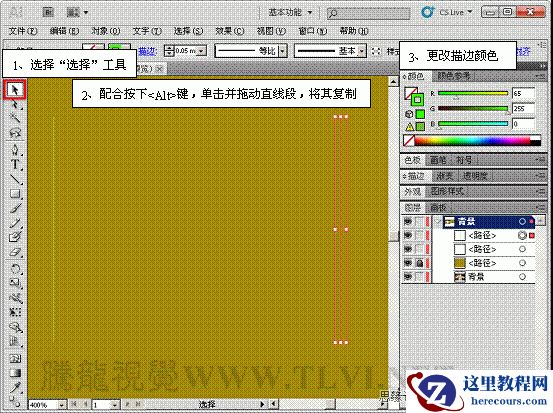Hide the selected <路径> row's eye icon
This screenshot has width=553, height=413.
[x=408, y=235]
